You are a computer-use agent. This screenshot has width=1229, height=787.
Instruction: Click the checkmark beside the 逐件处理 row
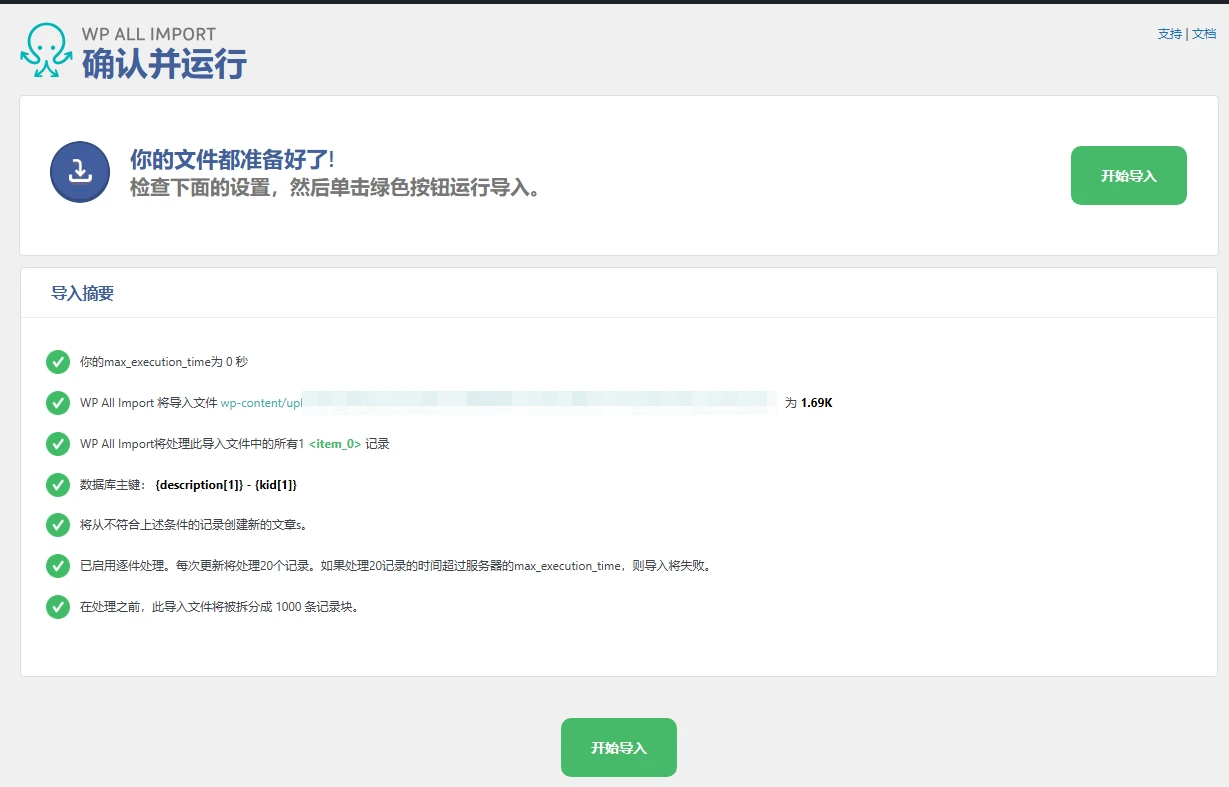57,565
